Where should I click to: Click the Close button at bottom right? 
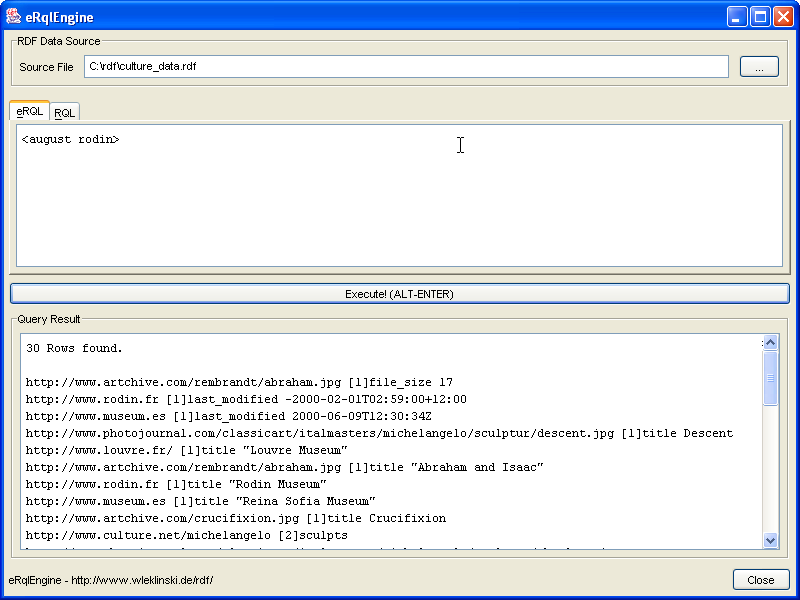coord(760,580)
